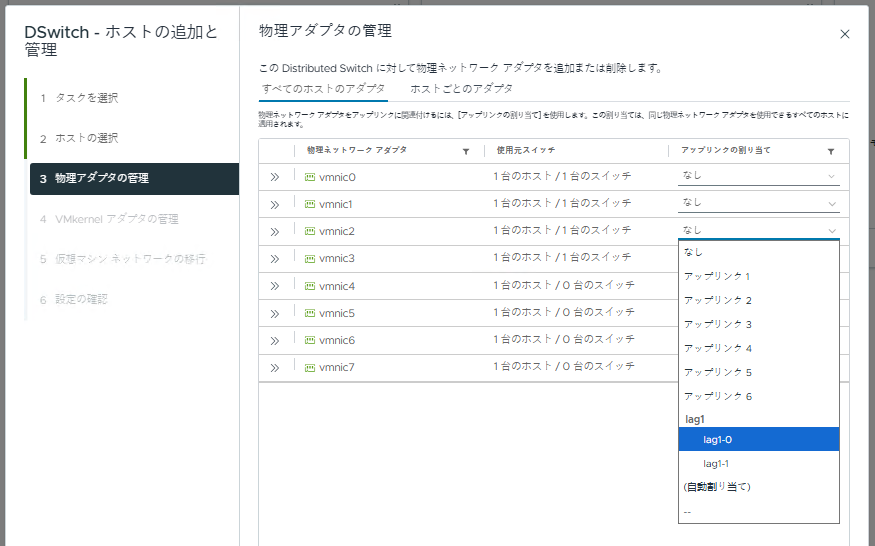Click the vmnic0 network adapter icon
The image size is (875, 546).
click(x=310, y=177)
